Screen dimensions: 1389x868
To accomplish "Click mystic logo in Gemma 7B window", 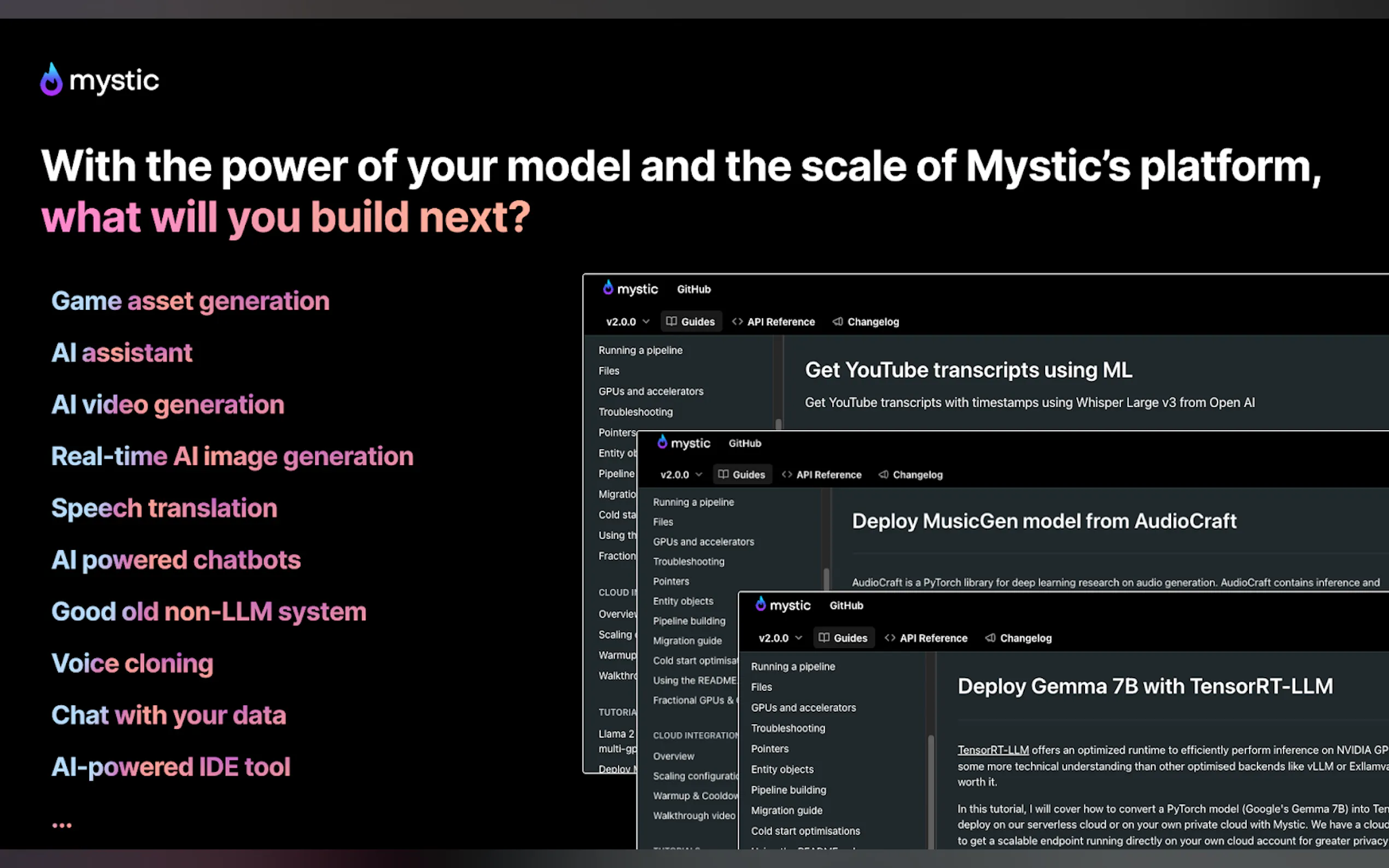I will click(760, 604).
